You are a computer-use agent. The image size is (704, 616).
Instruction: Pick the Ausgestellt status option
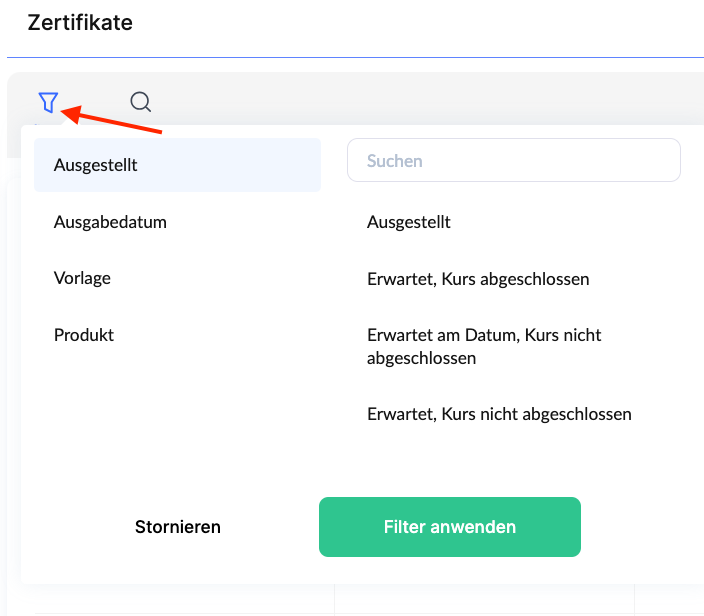pos(409,222)
